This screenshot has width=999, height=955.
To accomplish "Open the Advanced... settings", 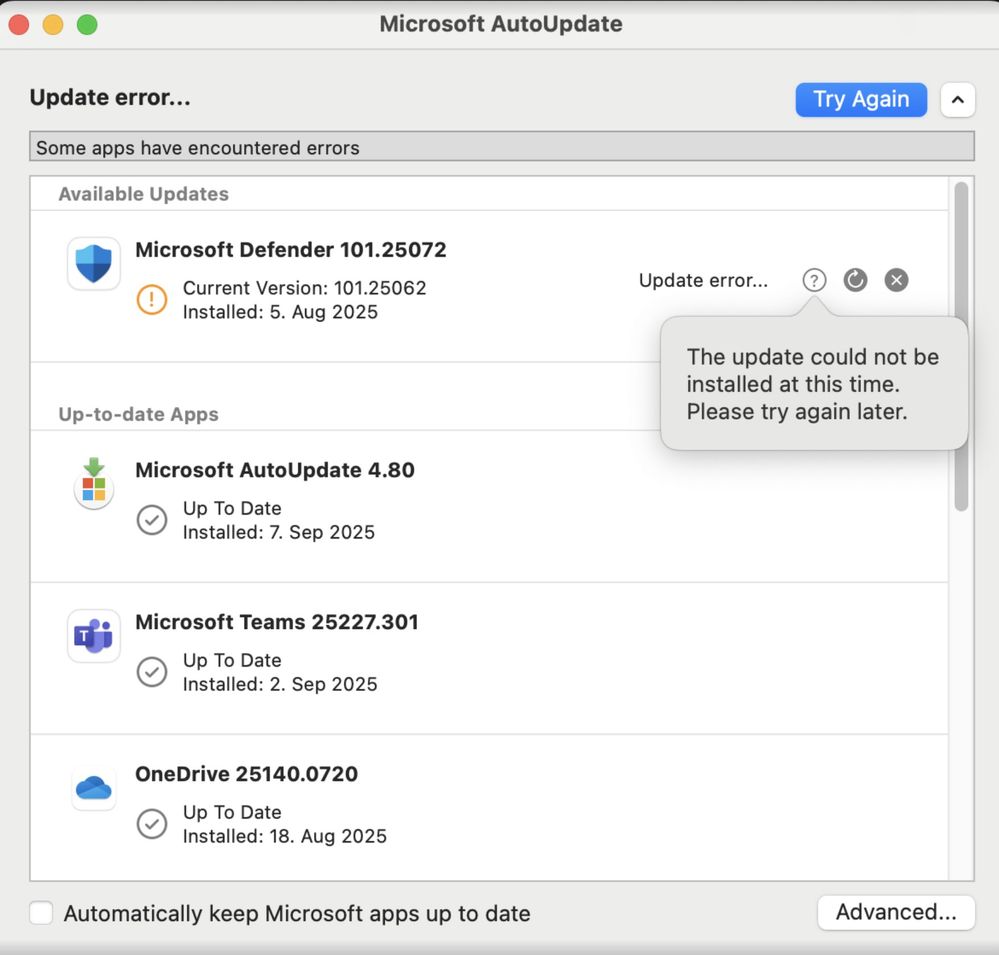I will [x=896, y=912].
